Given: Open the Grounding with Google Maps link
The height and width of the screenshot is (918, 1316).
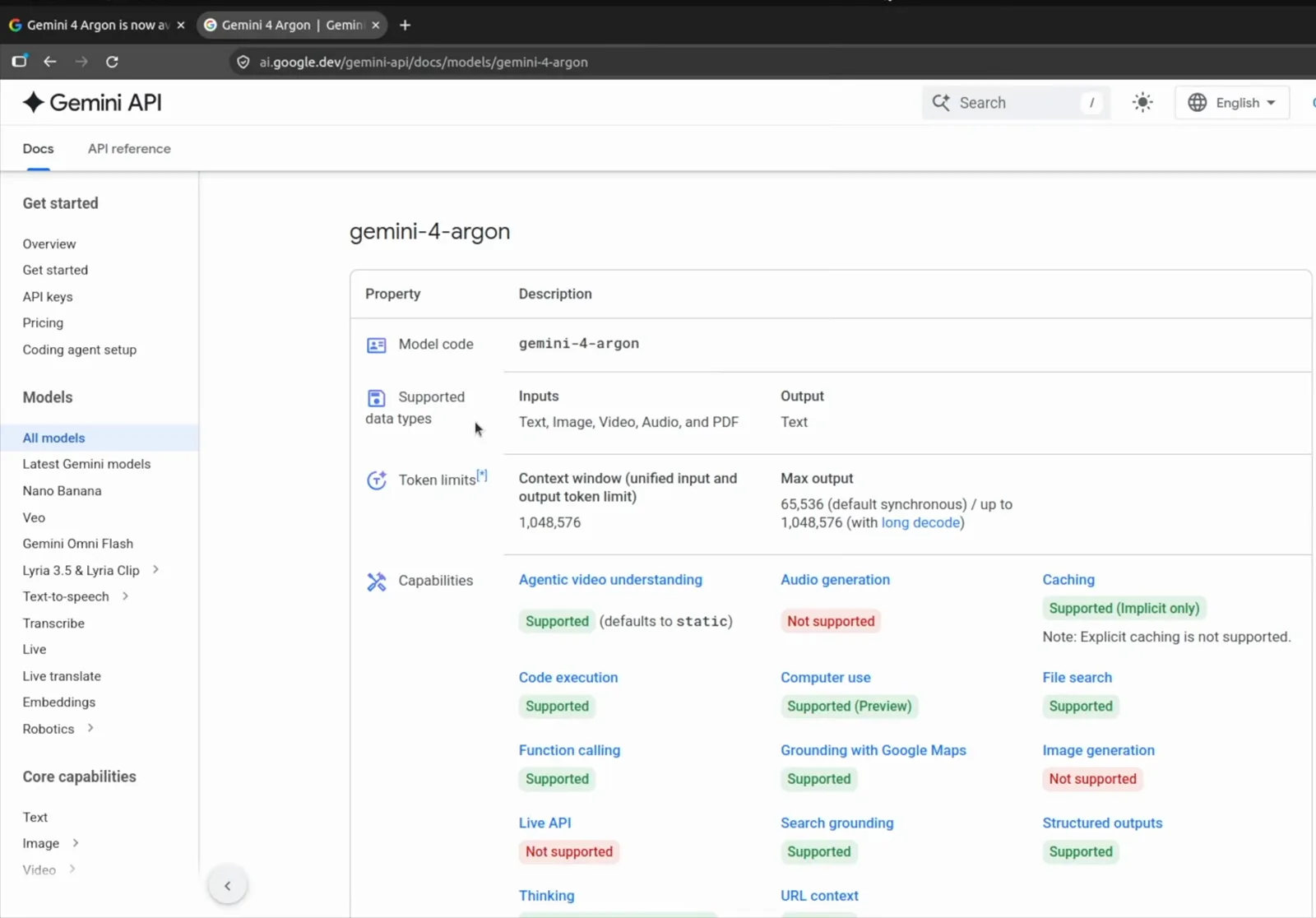Looking at the screenshot, I should tap(873, 750).
